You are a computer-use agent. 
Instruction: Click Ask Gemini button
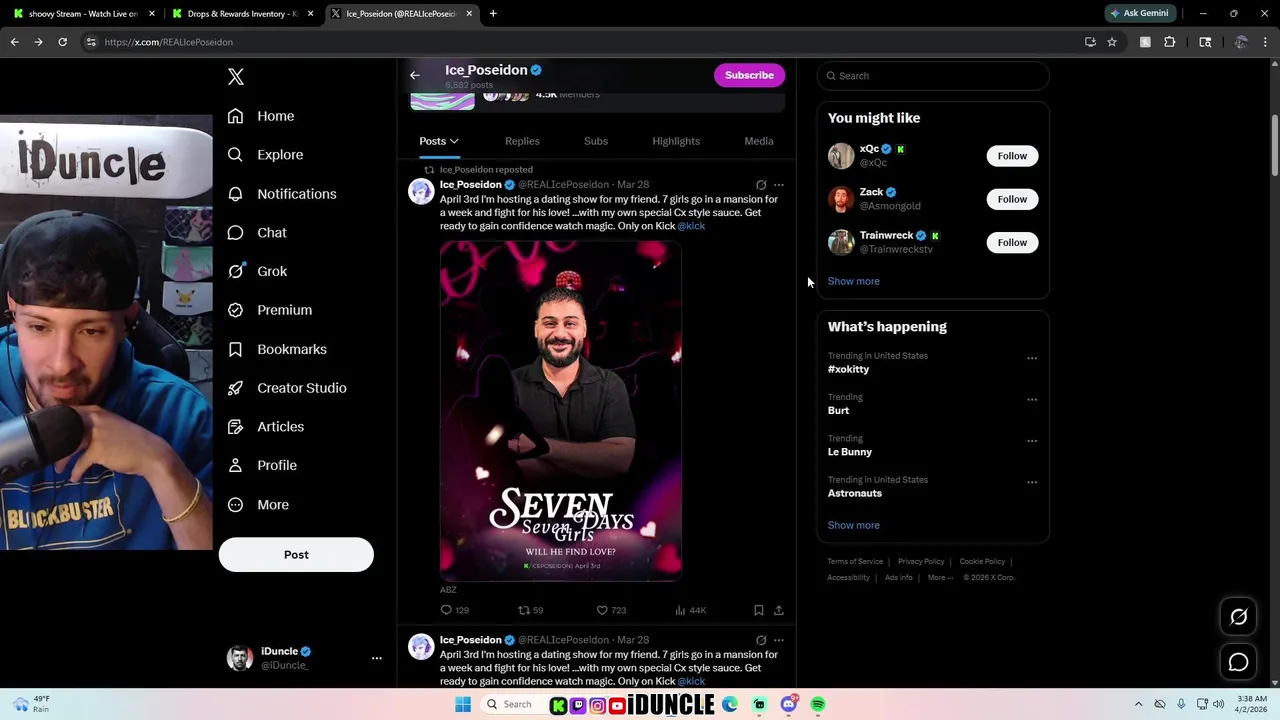[1140, 14]
